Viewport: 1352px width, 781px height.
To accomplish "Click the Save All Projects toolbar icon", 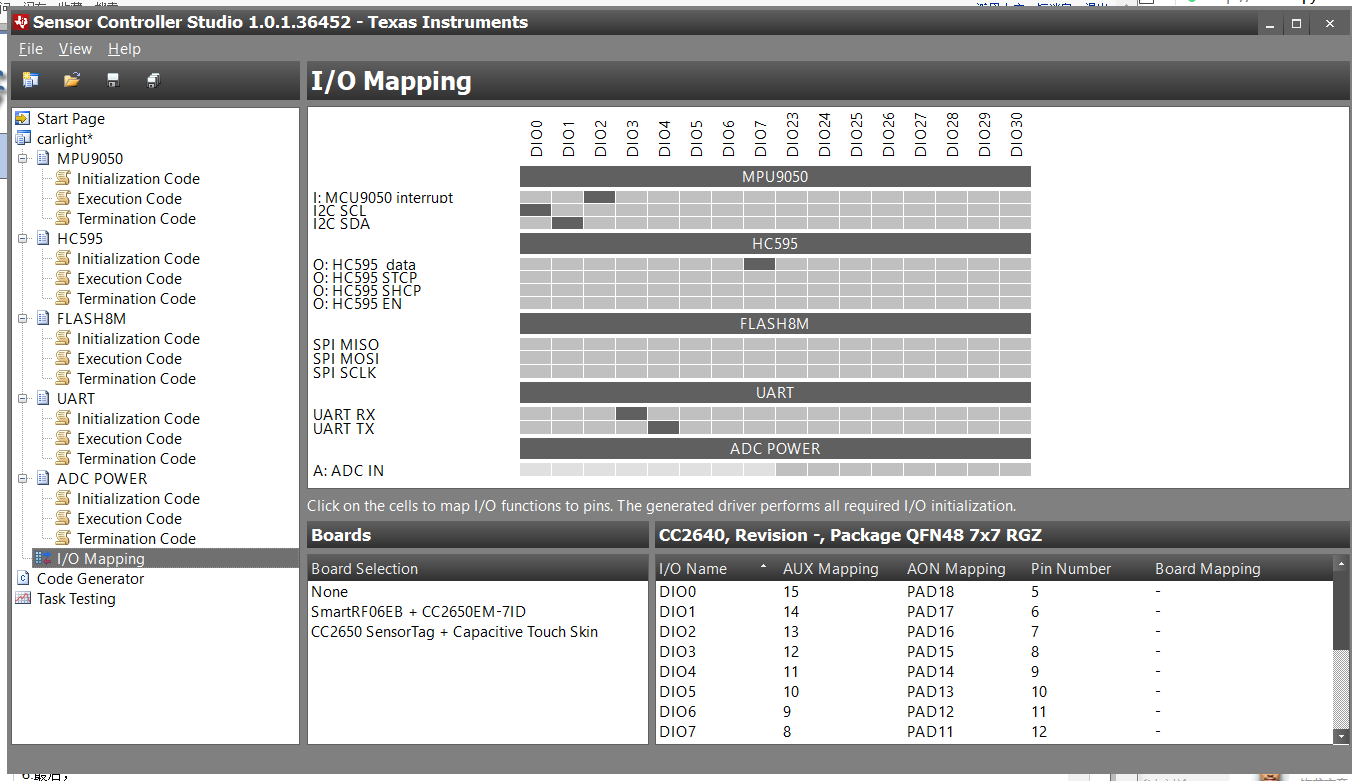I will tap(154, 80).
